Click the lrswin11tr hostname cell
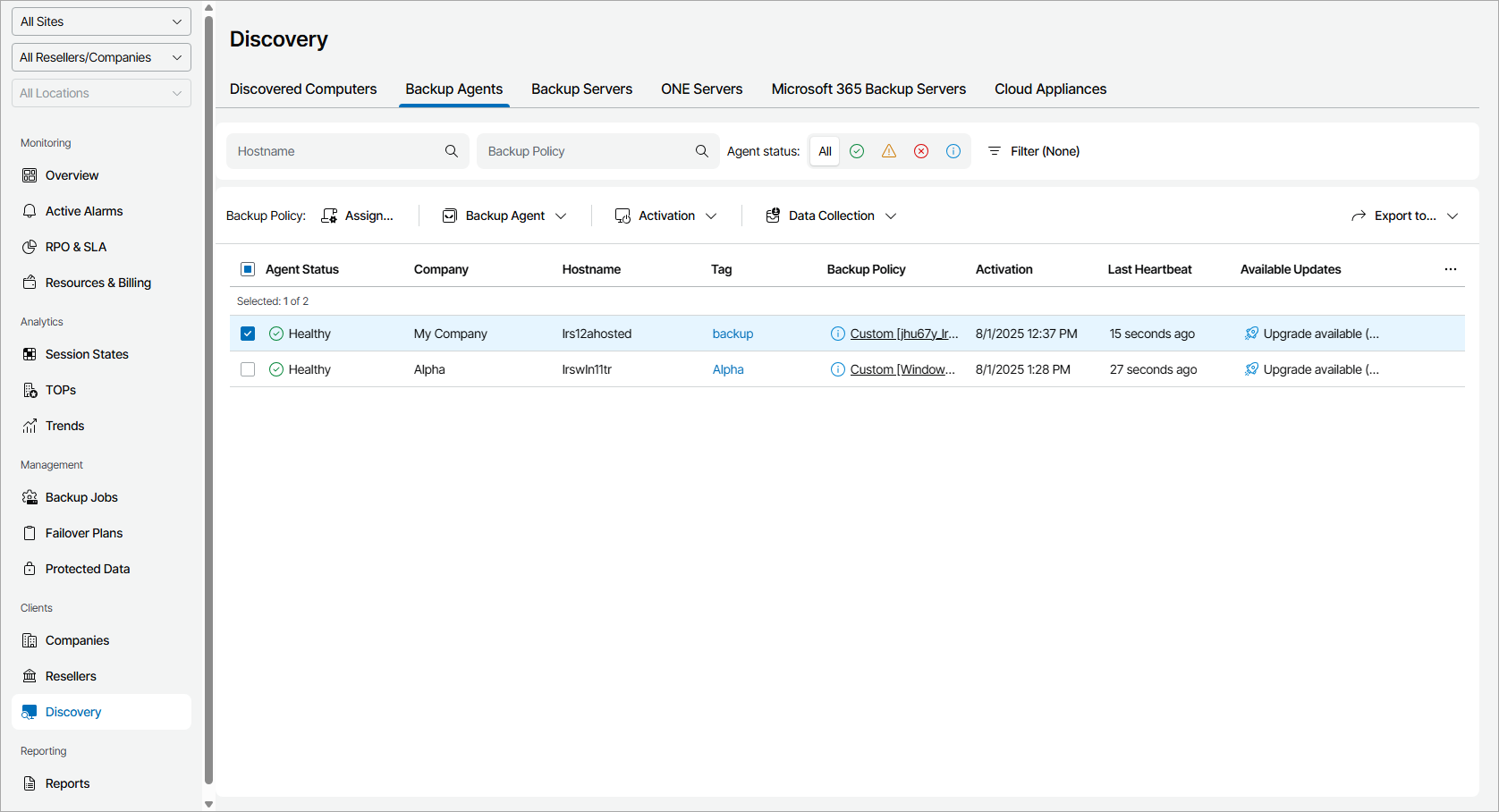Viewport: 1499px width, 812px height. coord(587,369)
